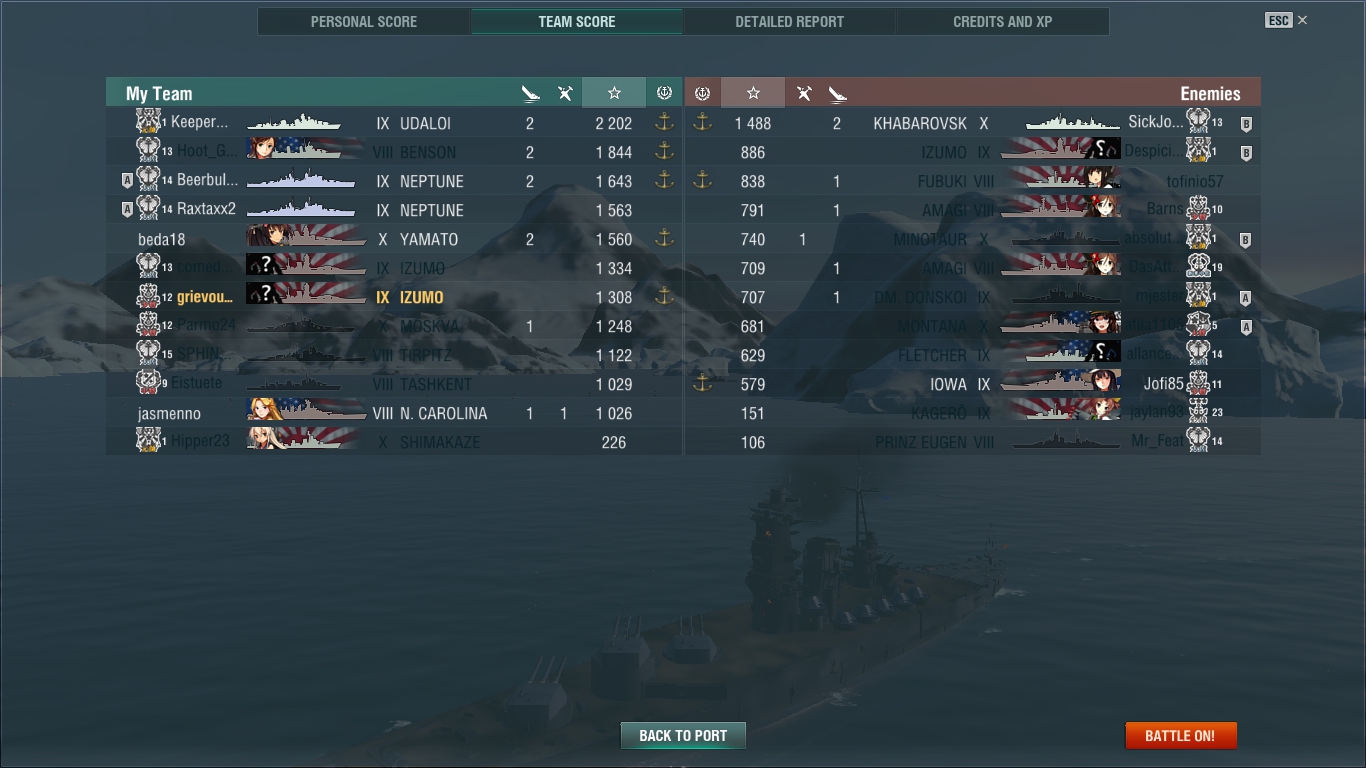Sort Enemies by ships destroyed icon
The height and width of the screenshot is (768, 1366).
tap(837, 93)
